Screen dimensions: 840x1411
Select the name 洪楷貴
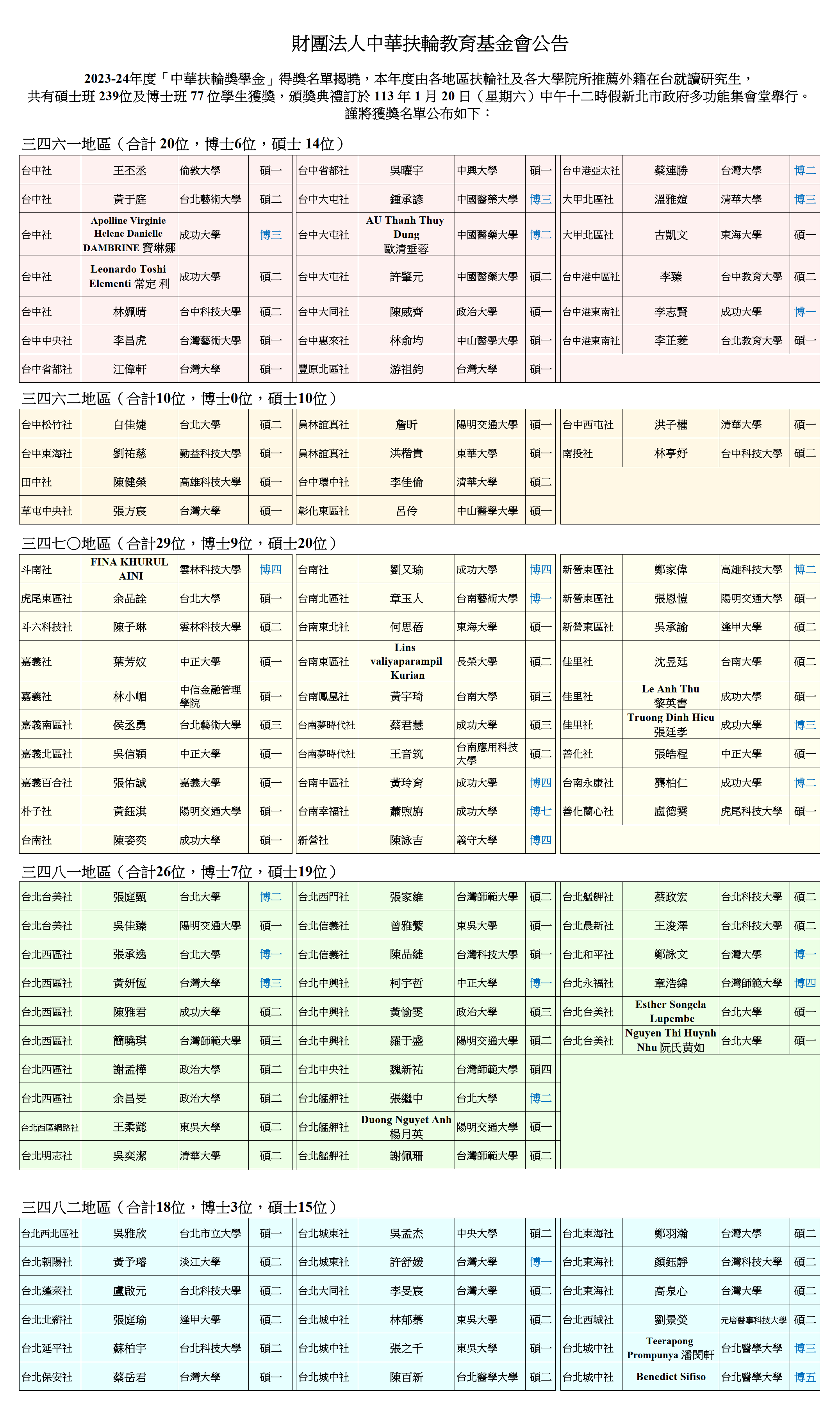click(x=406, y=453)
